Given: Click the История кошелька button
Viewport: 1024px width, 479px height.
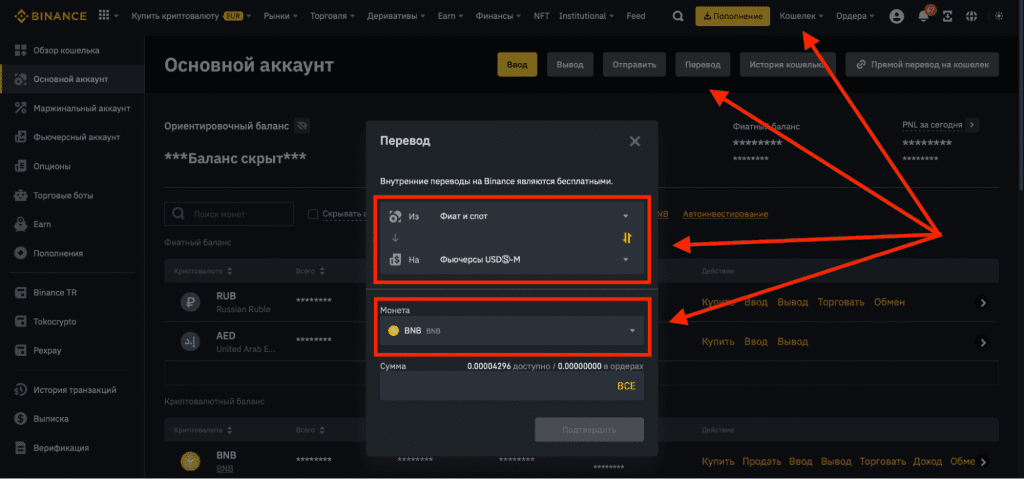Looking at the screenshot, I should point(788,65).
